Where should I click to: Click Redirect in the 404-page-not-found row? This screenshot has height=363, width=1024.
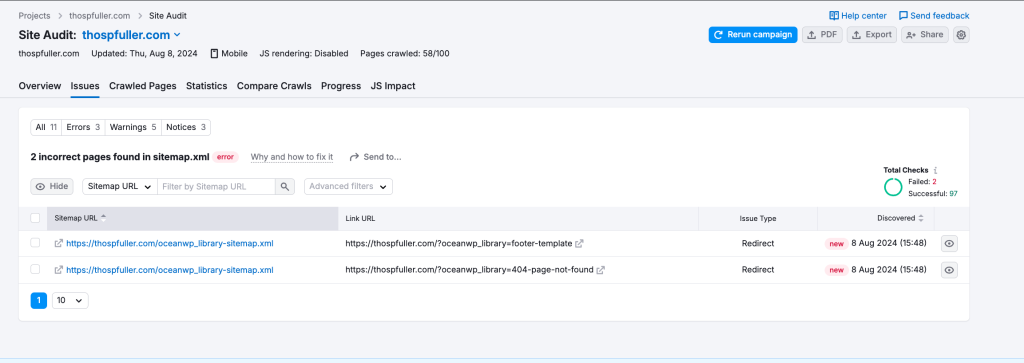pyautogui.click(x=758, y=270)
